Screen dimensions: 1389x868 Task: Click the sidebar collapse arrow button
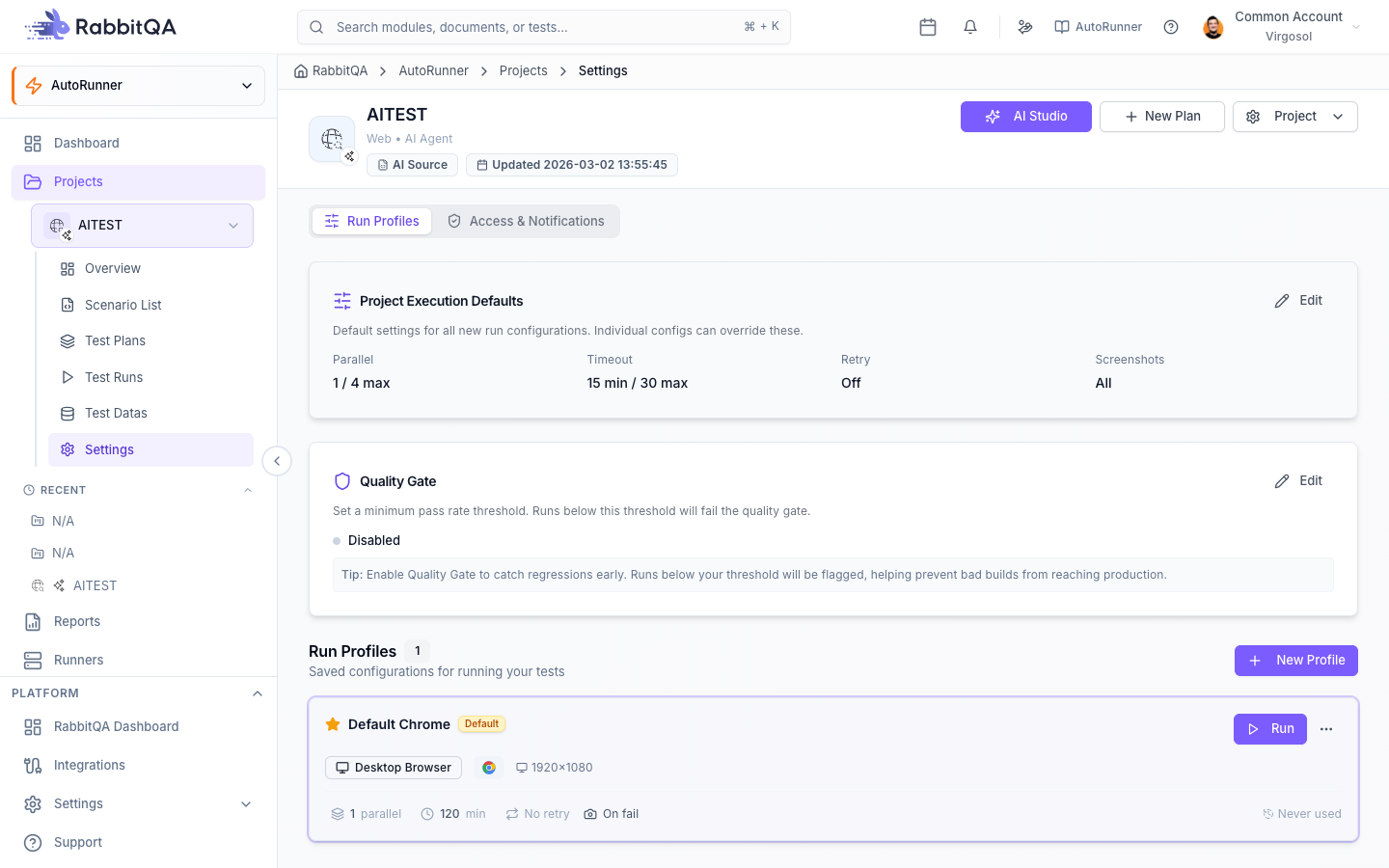click(x=277, y=461)
